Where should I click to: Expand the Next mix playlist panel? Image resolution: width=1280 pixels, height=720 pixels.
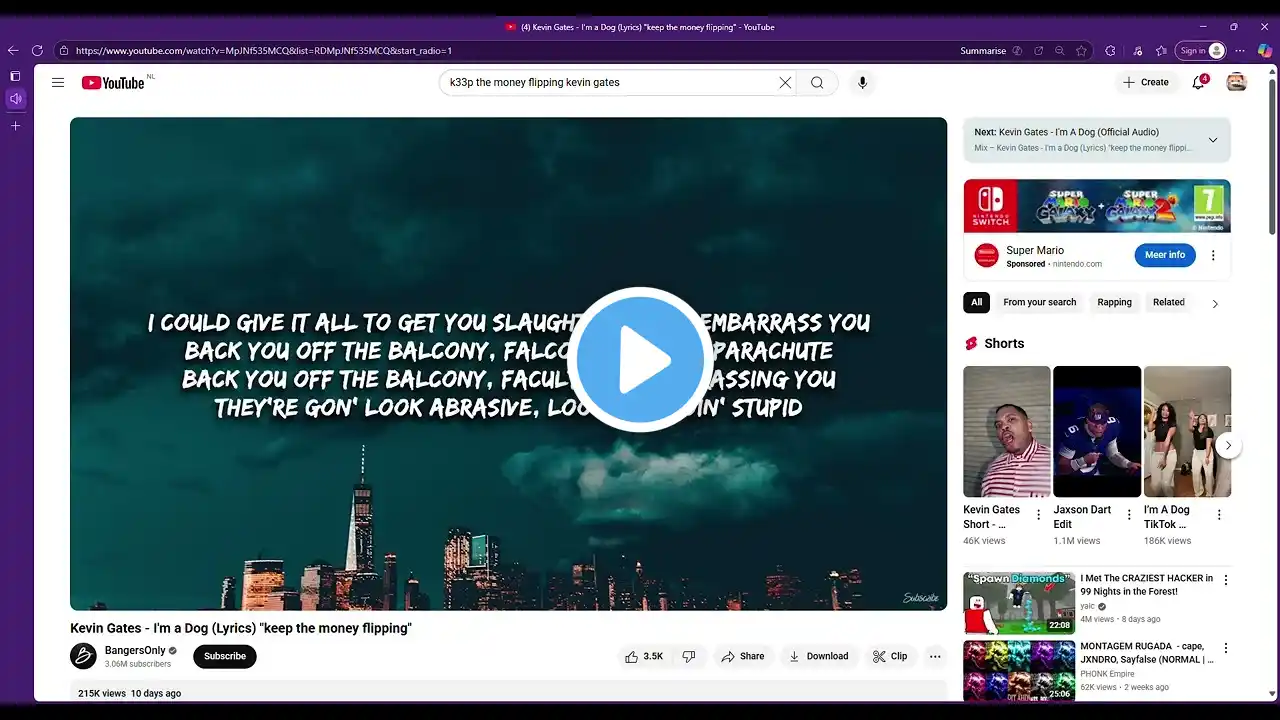point(1213,140)
